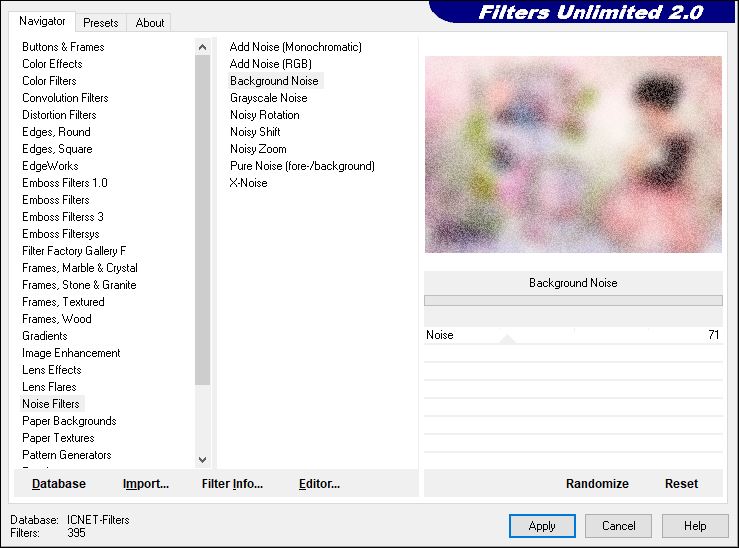Select Edges, Round category

(57, 131)
